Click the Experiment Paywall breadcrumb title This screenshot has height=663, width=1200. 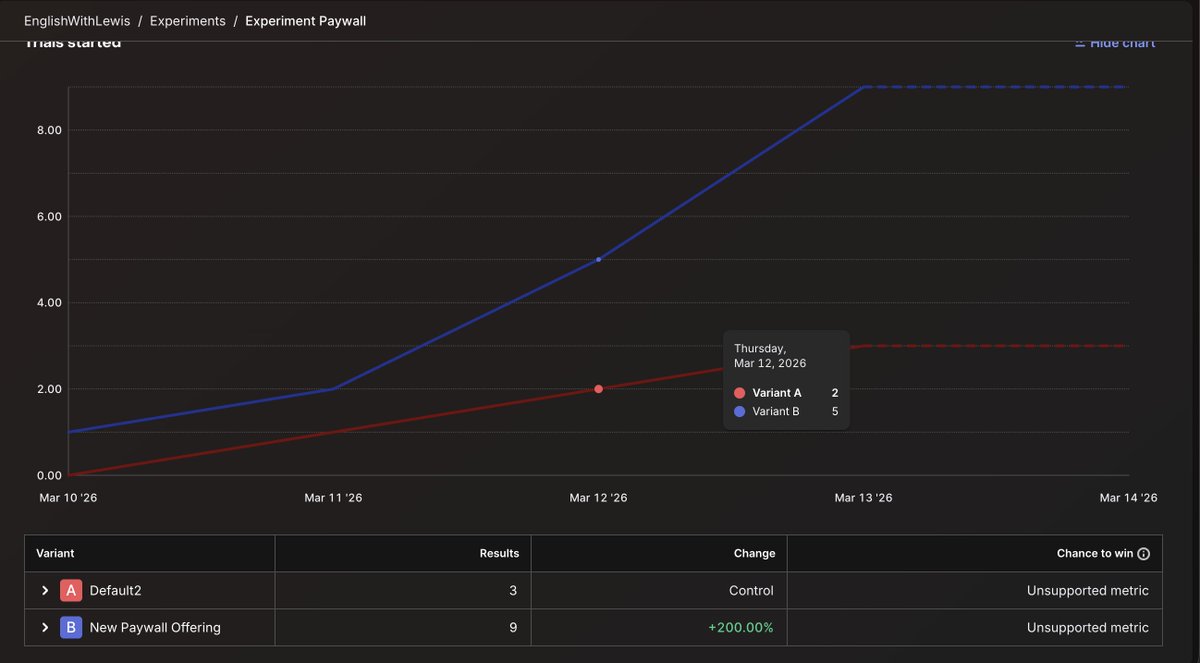pyautogui.click(x=305, y=21)
